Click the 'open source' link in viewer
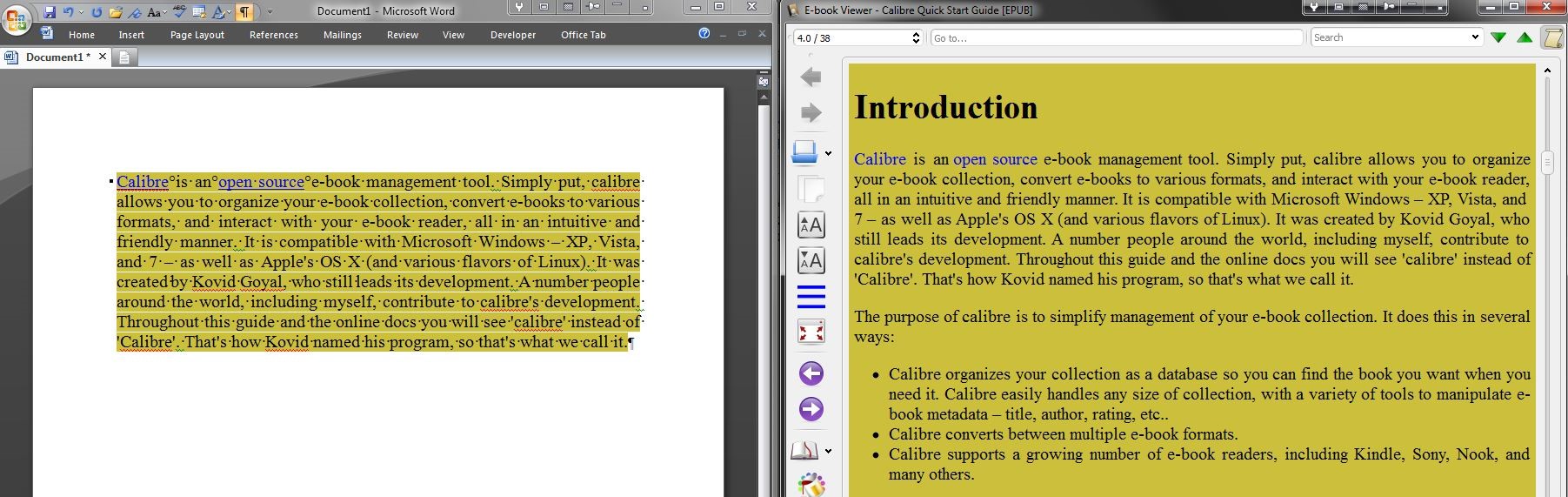 point(995,159)
